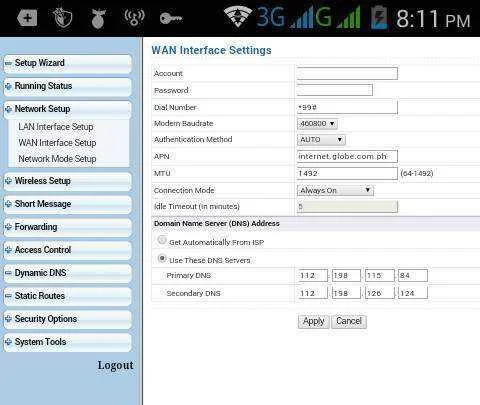
Task: Tap the battery charging icon
Action: click(x=379, y=17)
